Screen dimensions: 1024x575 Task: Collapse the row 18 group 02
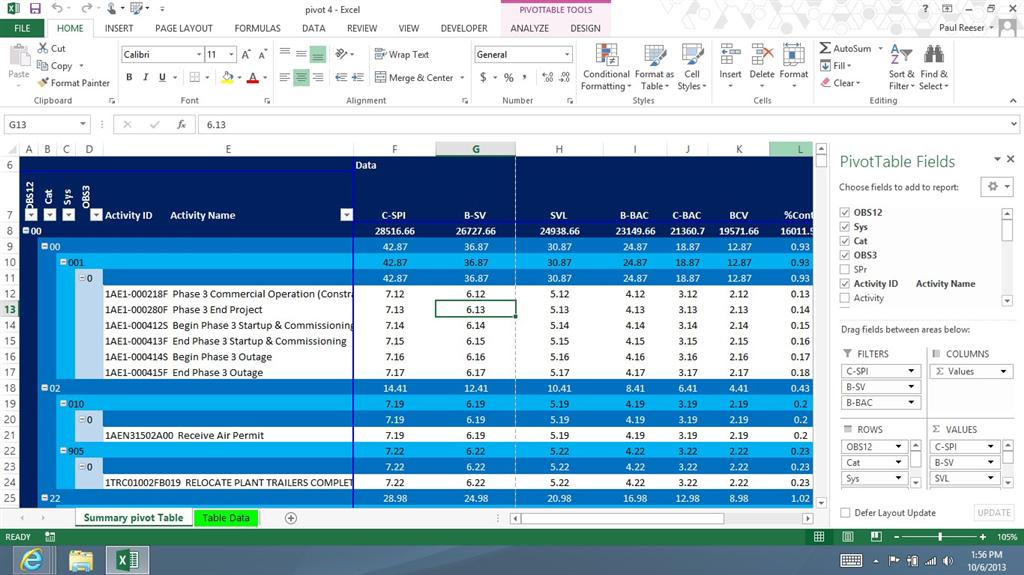(x=44, y=388)
